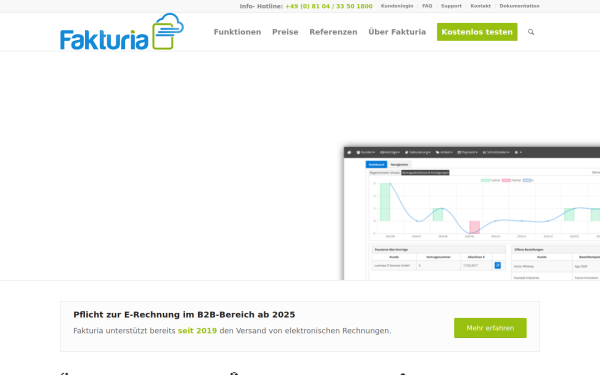Open Kundenlogin link
This screenshot has width=600, height=375.
[397, 6]
